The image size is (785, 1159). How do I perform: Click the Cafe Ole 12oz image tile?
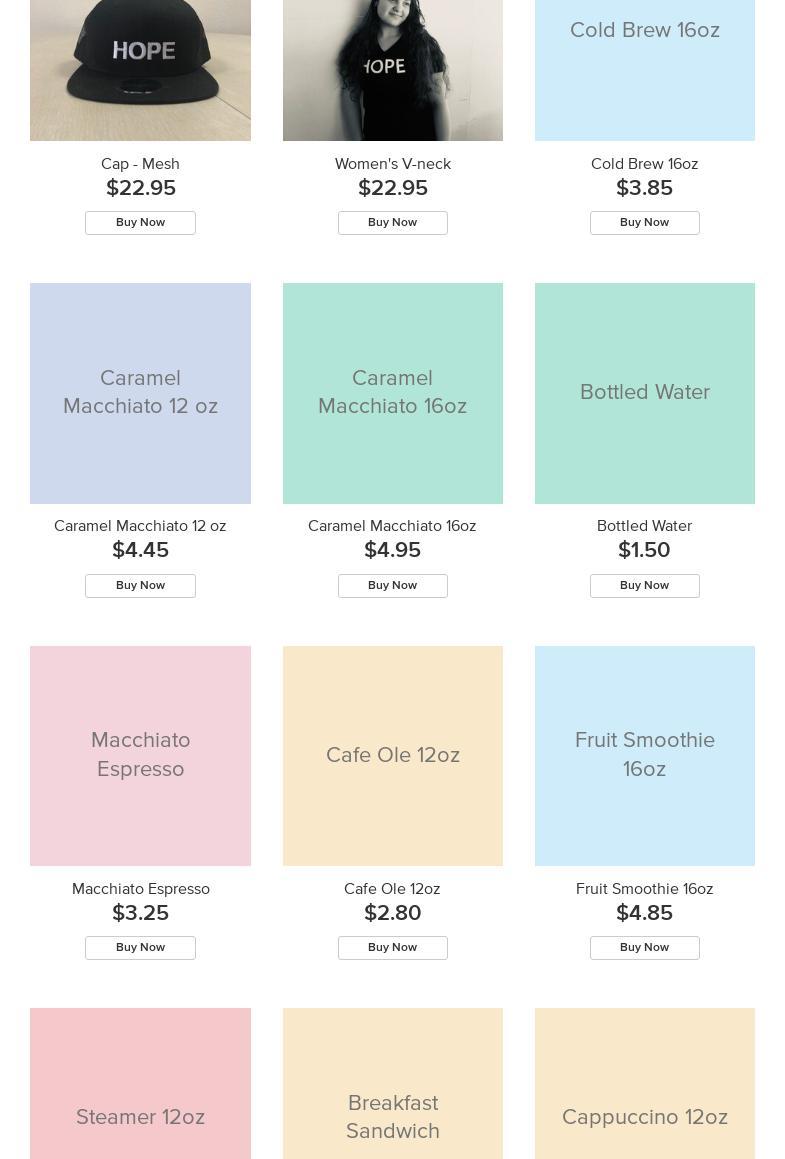[x=392, y=755]
